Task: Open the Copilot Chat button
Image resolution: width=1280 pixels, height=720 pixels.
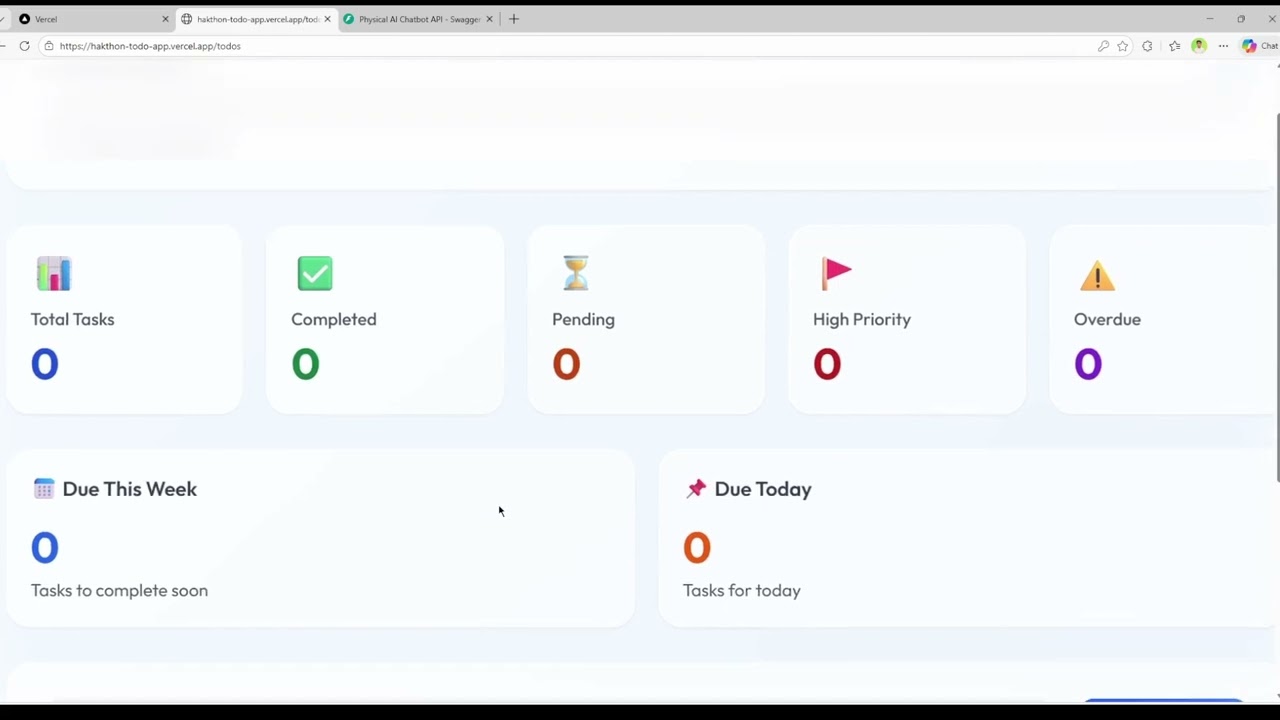Action: click(1259, 46)
